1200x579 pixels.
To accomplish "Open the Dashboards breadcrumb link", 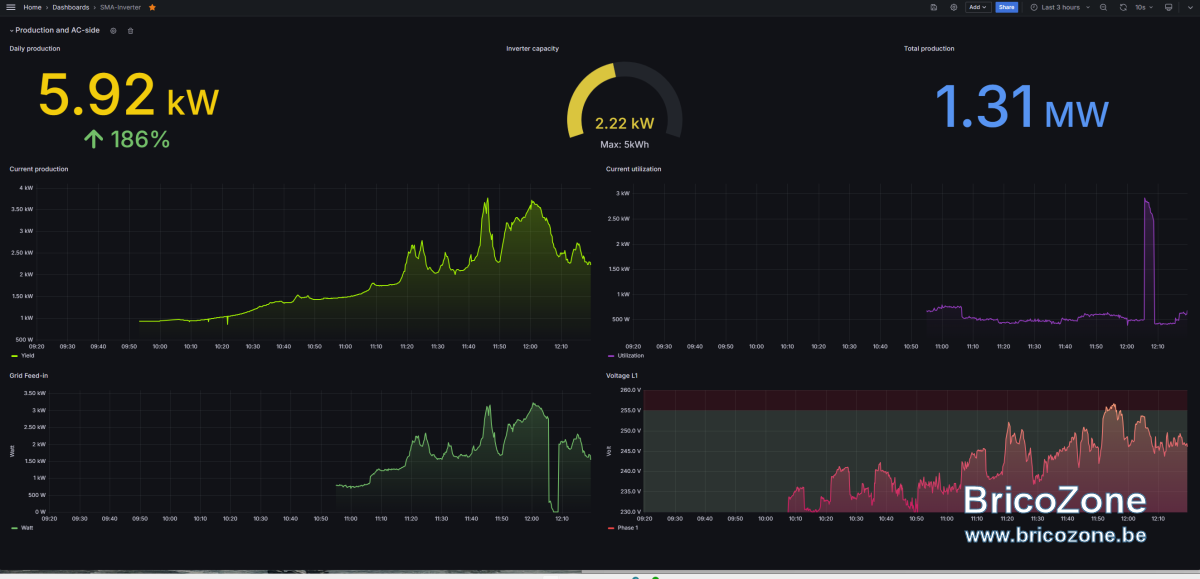I will [x=70, y=7].
